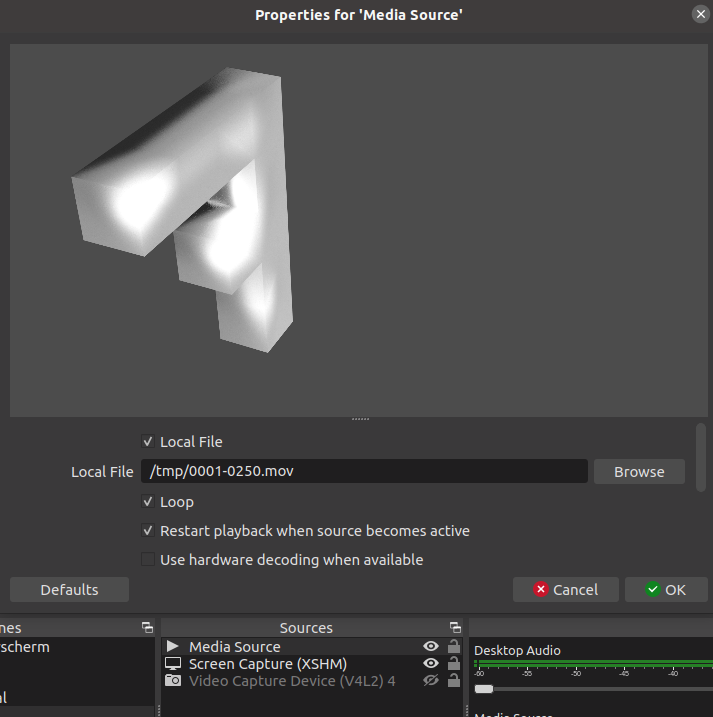The width and height of the screenshot is (713, 717).
Task: Lock the Screen Capture (XSHM) item
Action: [454, 663]
